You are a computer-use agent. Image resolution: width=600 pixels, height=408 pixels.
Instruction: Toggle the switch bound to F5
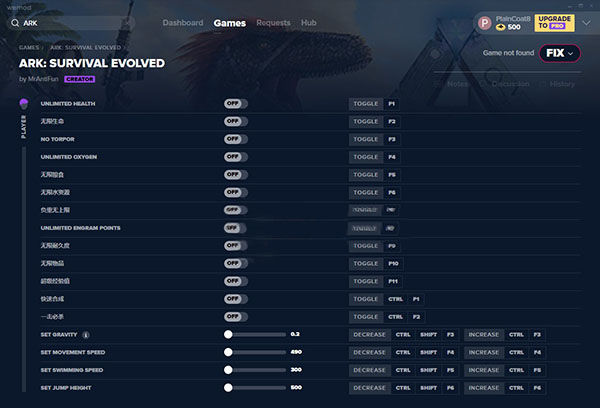coord(236,175)
